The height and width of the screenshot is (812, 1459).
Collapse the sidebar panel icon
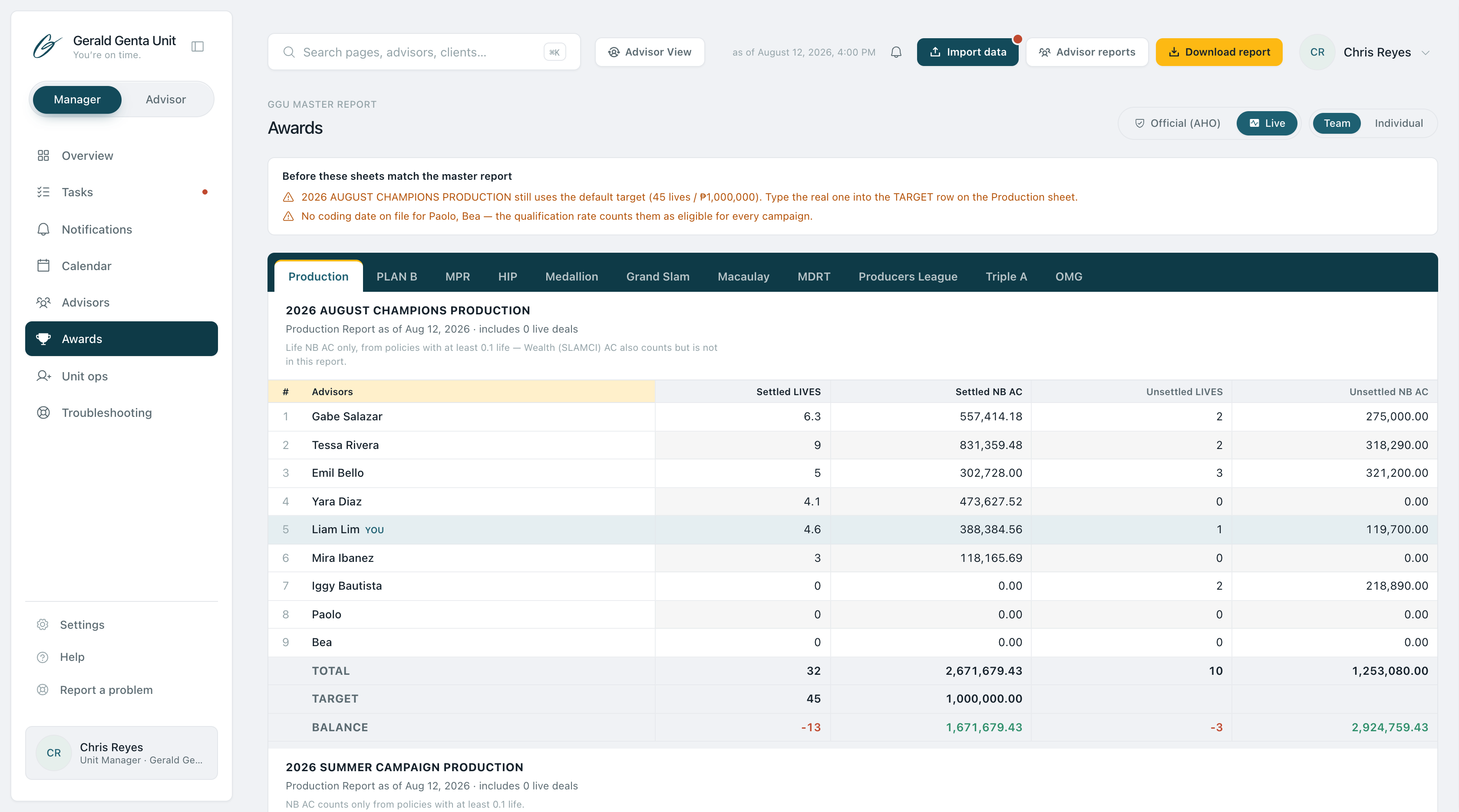point(197,46)
